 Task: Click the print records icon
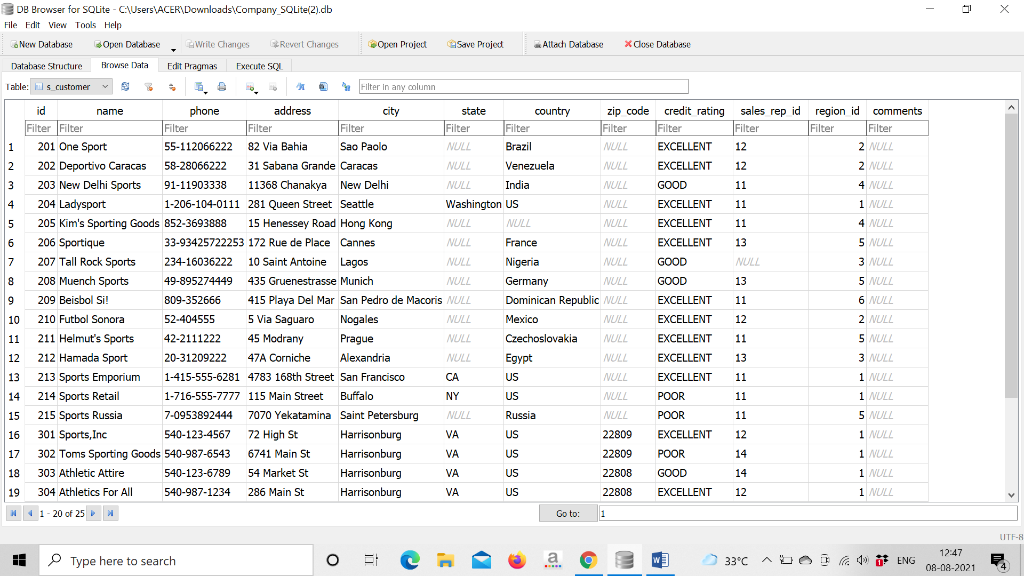pyautogui.click(x=220, y=86)
